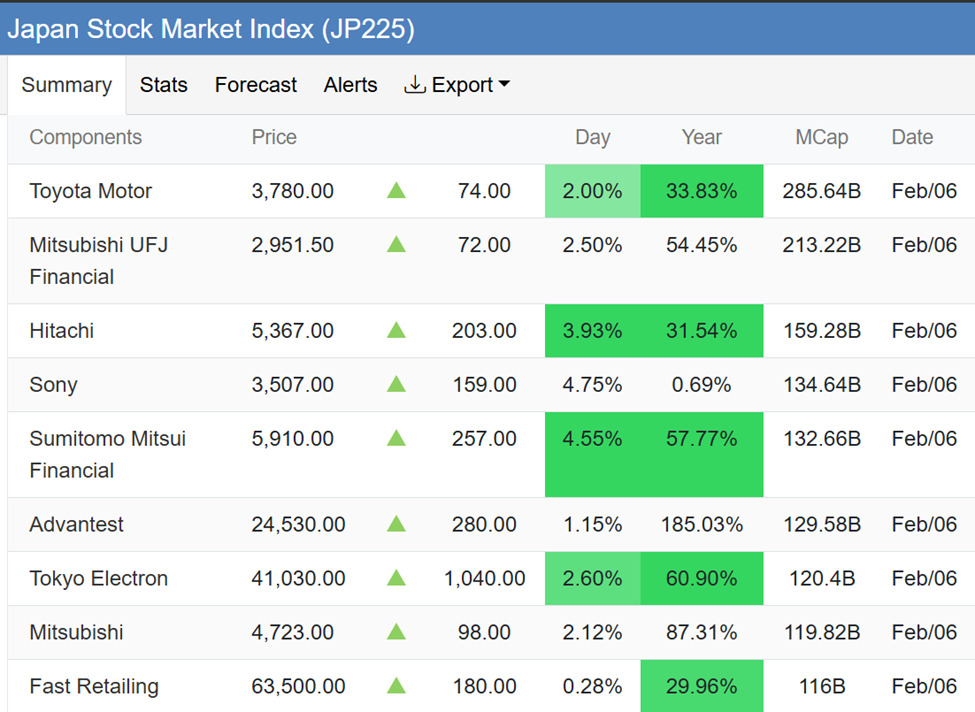Click the upward arrow icon next to Sony

[395, 384]
